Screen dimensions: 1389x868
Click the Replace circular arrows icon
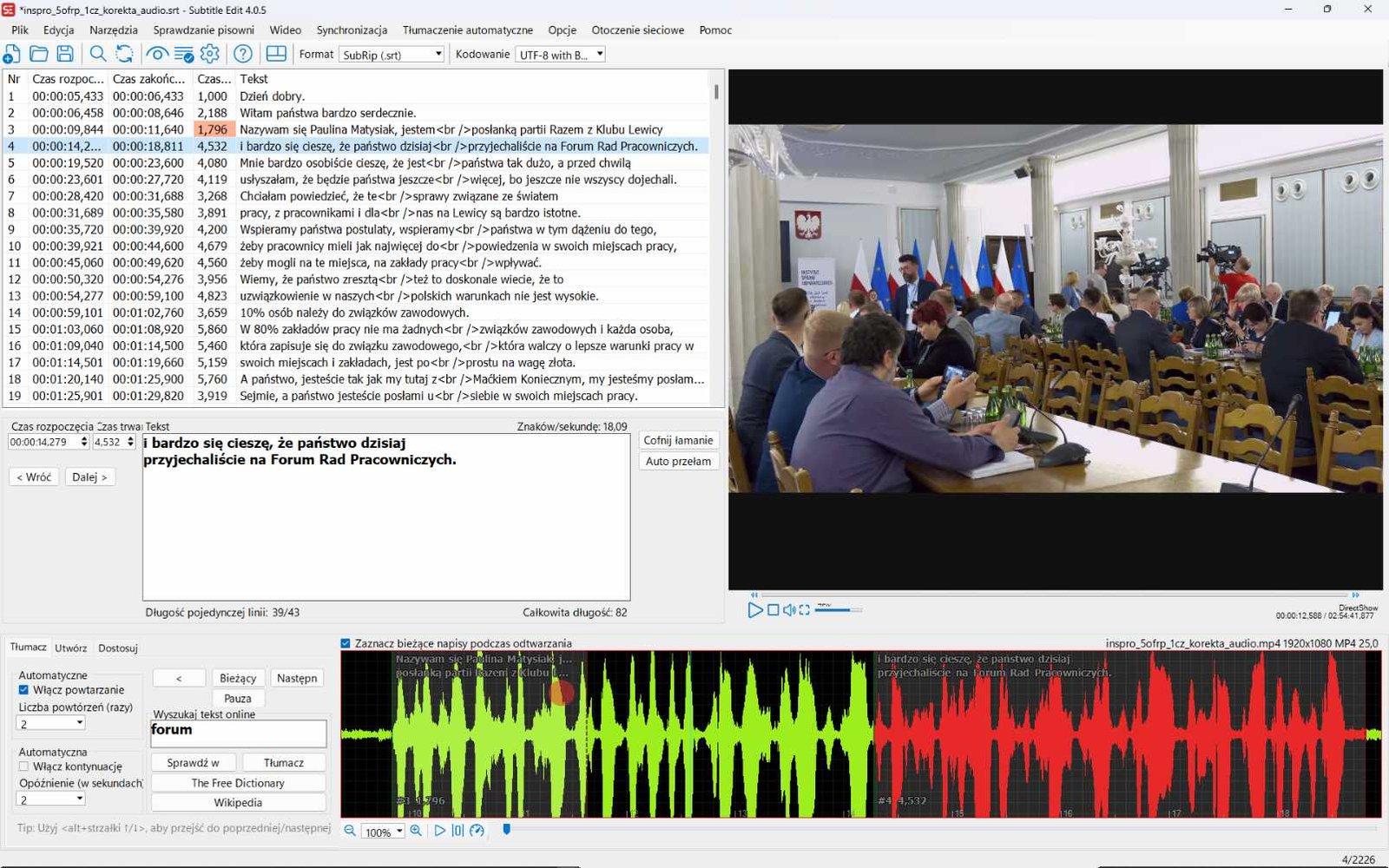point(124,54)
